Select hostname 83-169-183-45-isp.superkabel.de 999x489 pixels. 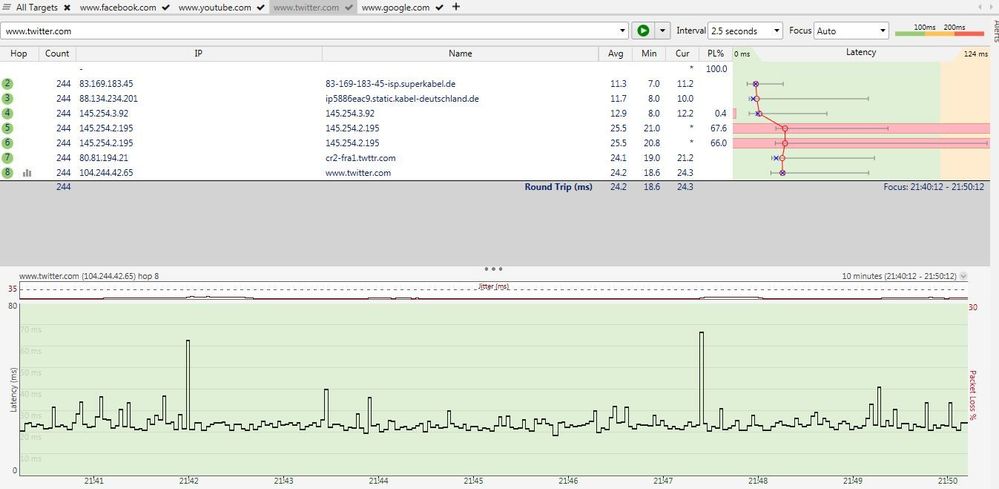[391, 83]
